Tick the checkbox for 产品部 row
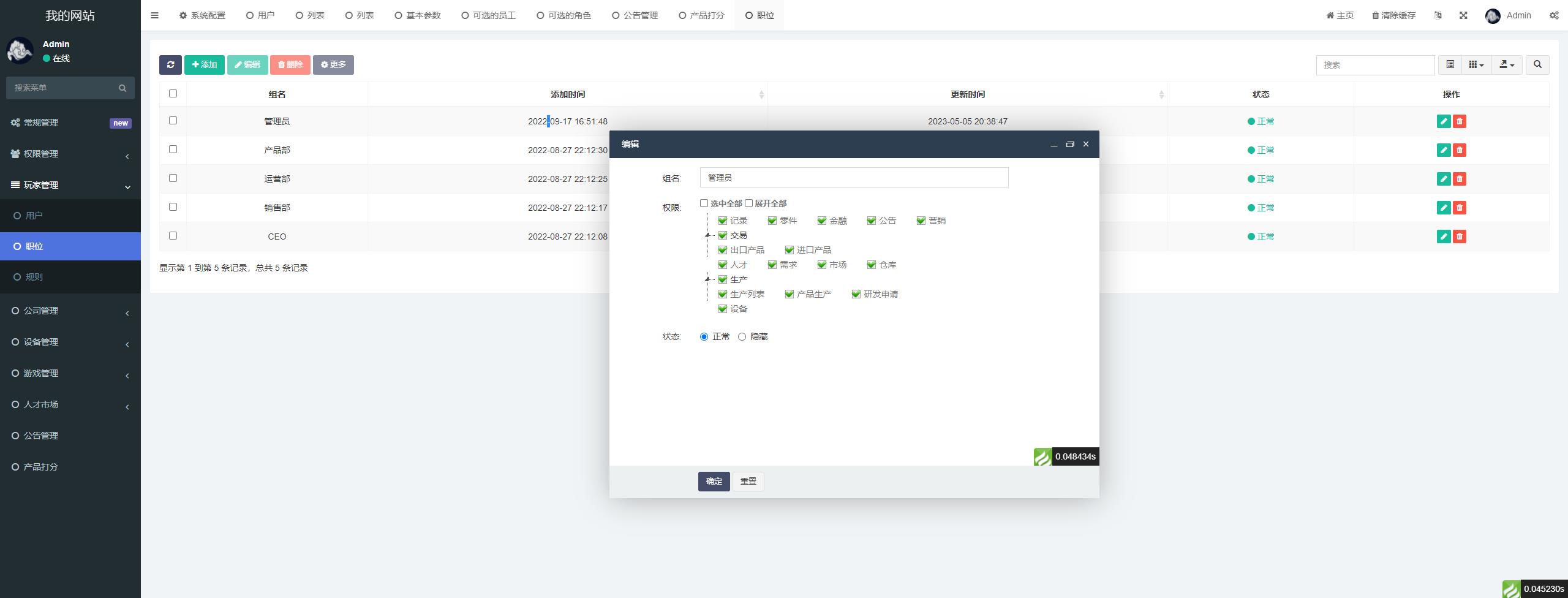The image size is (1568, 598). point(173,149)
